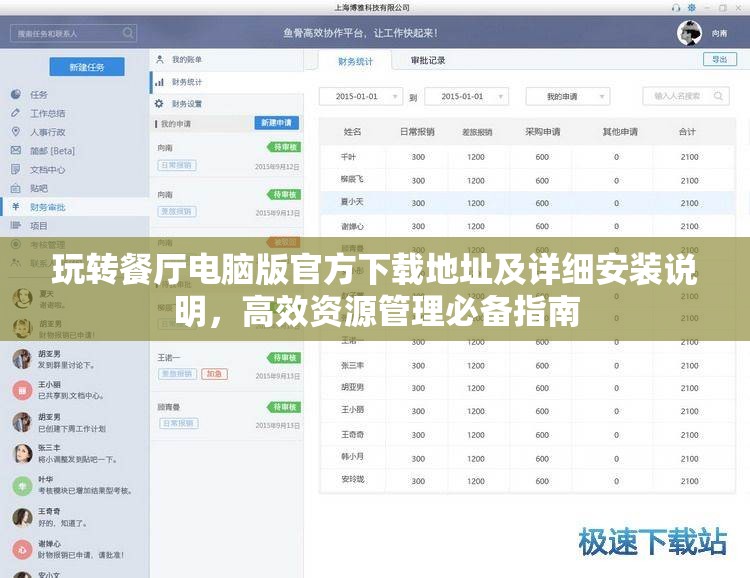Image resolution: width=750 pixels, height=578 pixels.
Task: Focus the 输入人名搜索 name search field
Action: tap(686, 96)
